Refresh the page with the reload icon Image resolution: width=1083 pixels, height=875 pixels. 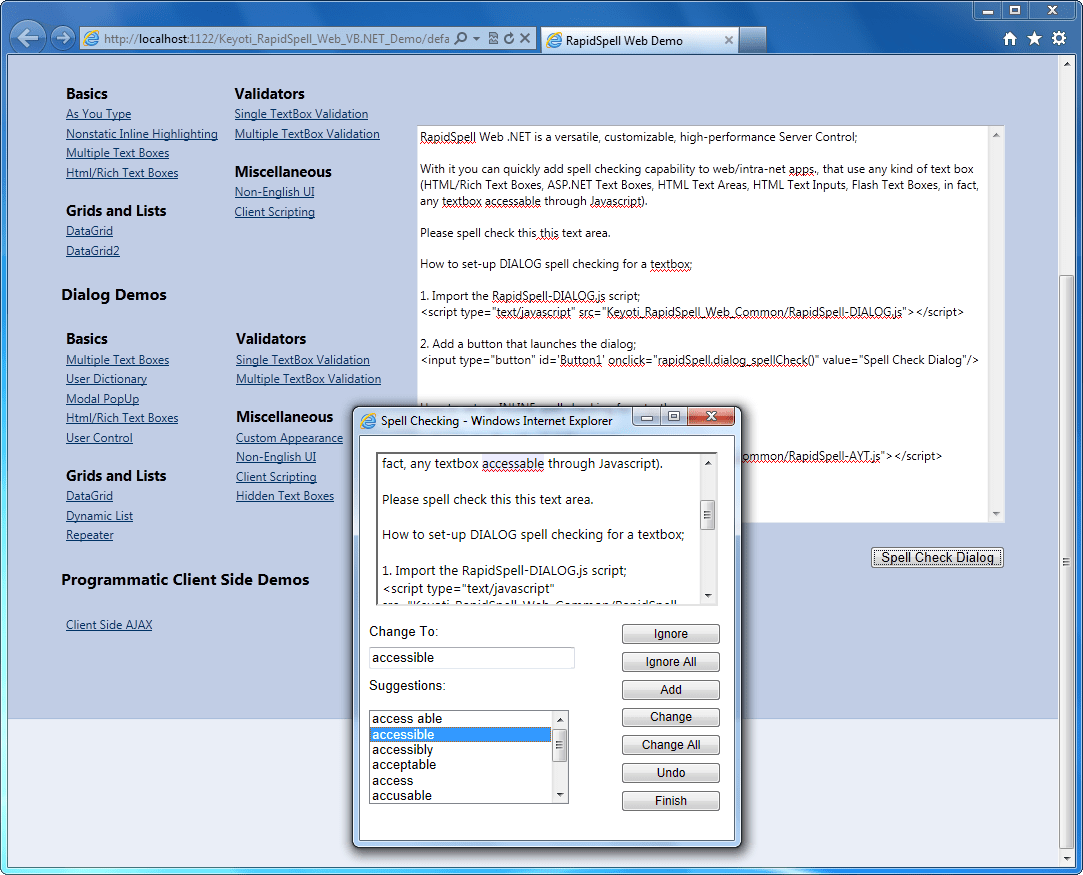(509, 39)
